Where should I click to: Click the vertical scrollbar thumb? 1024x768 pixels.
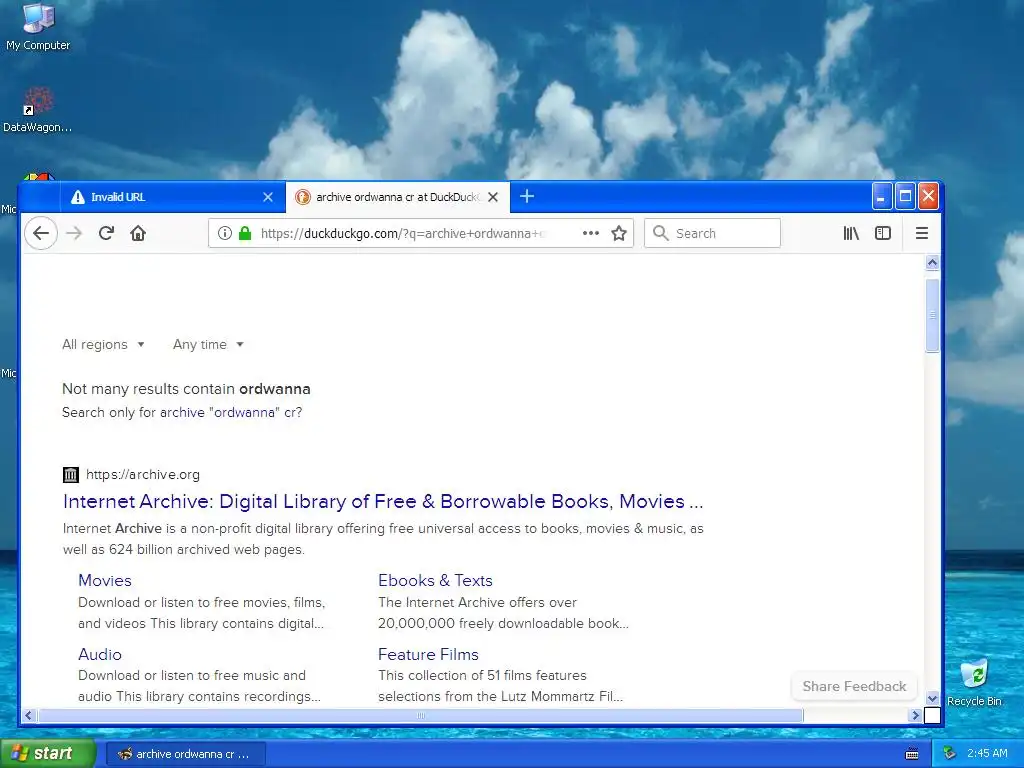click(x=932, y=315)
